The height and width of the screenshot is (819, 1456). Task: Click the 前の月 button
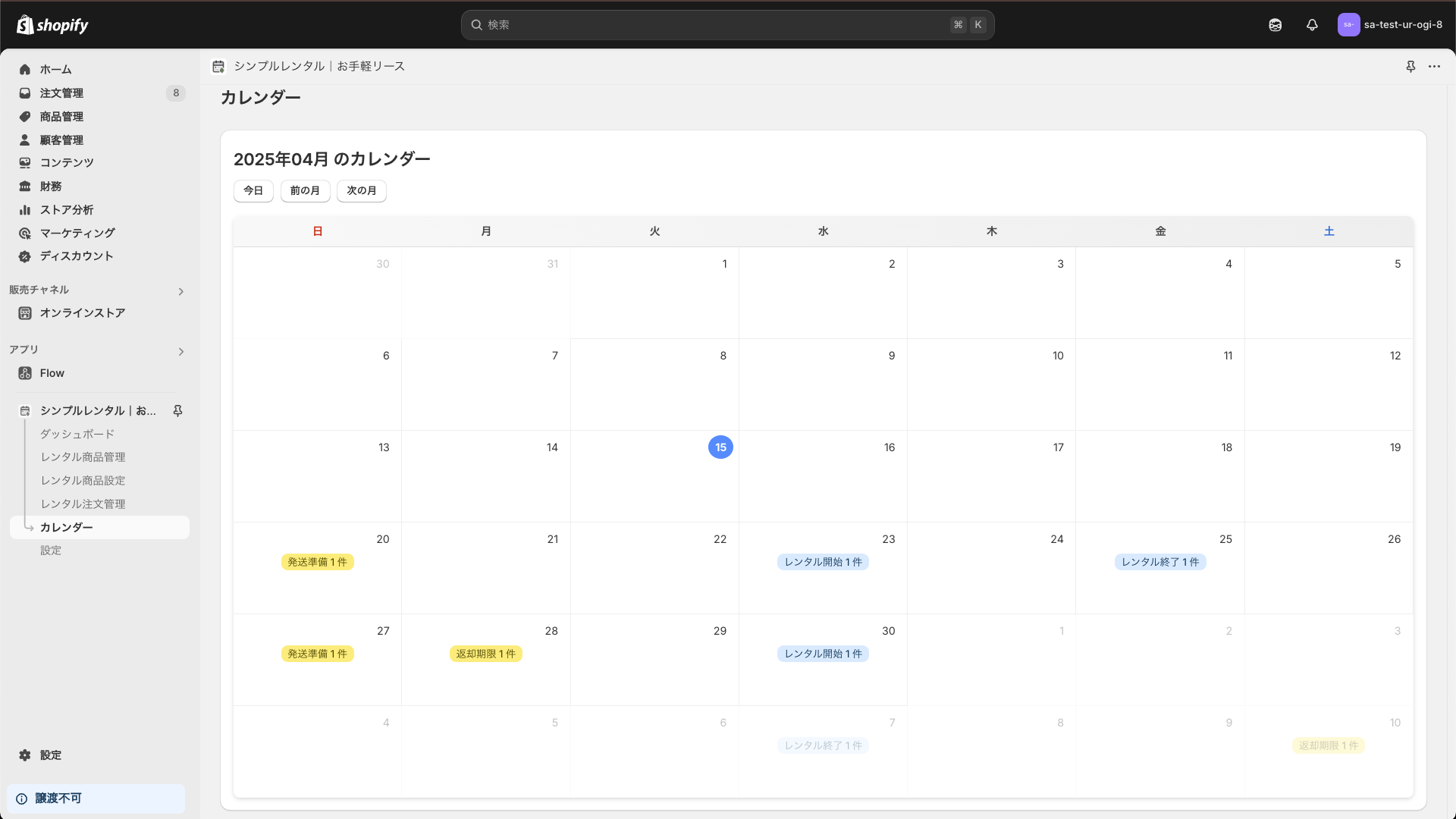coord(305,191)
